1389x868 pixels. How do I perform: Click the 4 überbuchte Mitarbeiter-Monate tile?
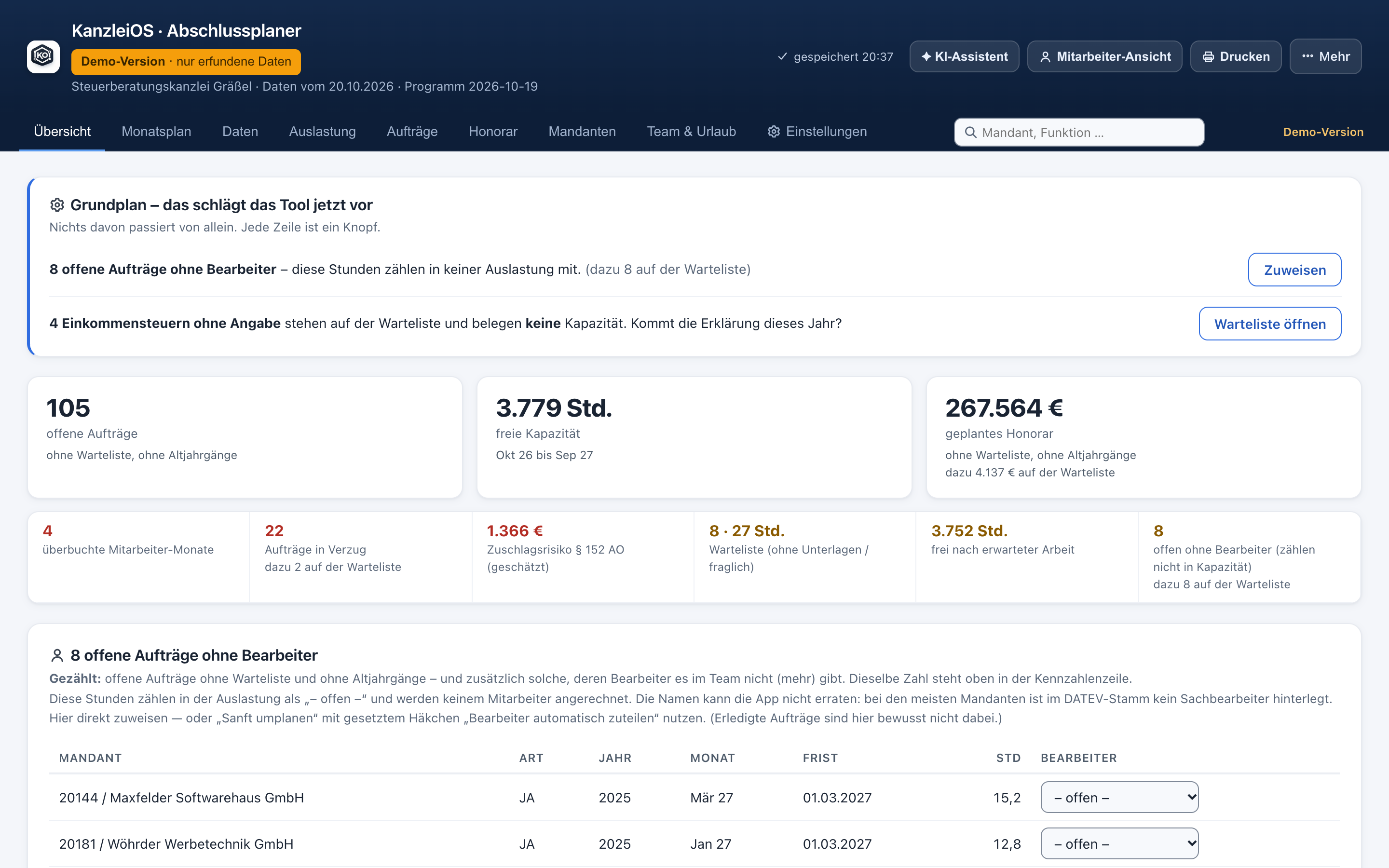(138, 557)
